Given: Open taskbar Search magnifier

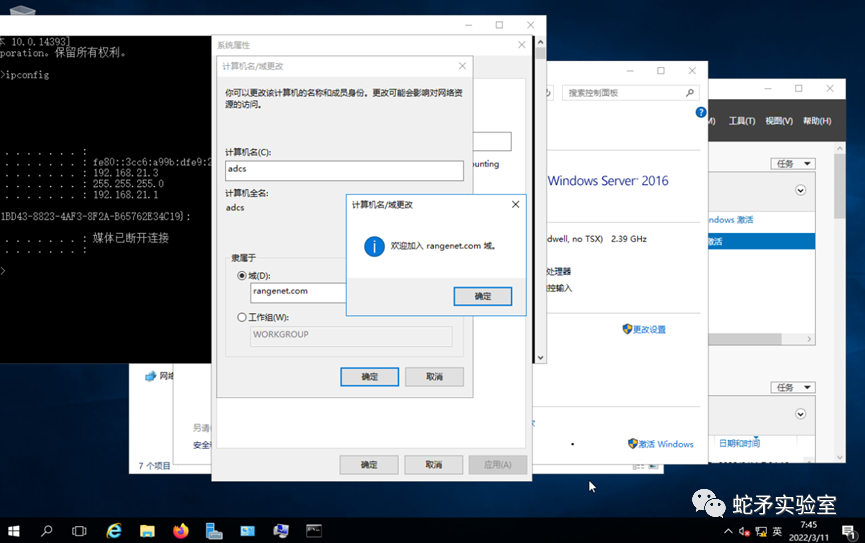Looking at the screenshot, I should click(x=46, y=531).
